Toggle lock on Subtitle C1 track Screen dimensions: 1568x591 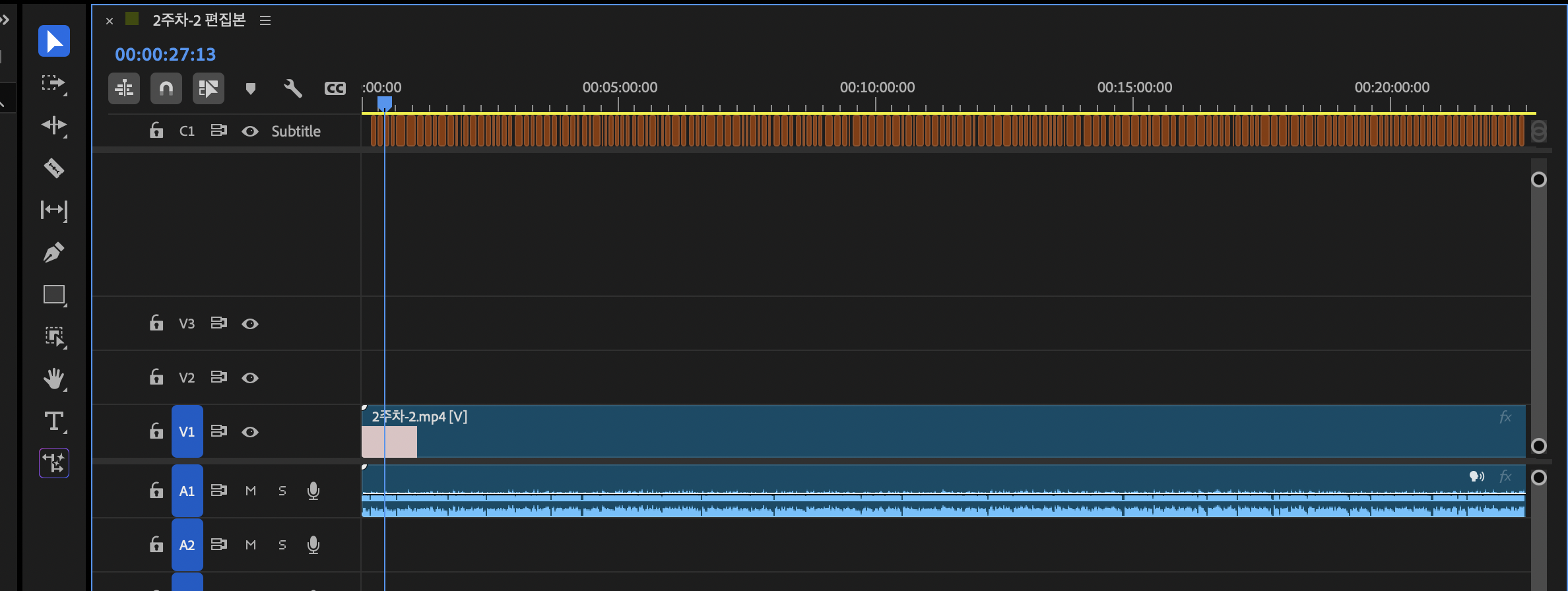click(156, 131)
